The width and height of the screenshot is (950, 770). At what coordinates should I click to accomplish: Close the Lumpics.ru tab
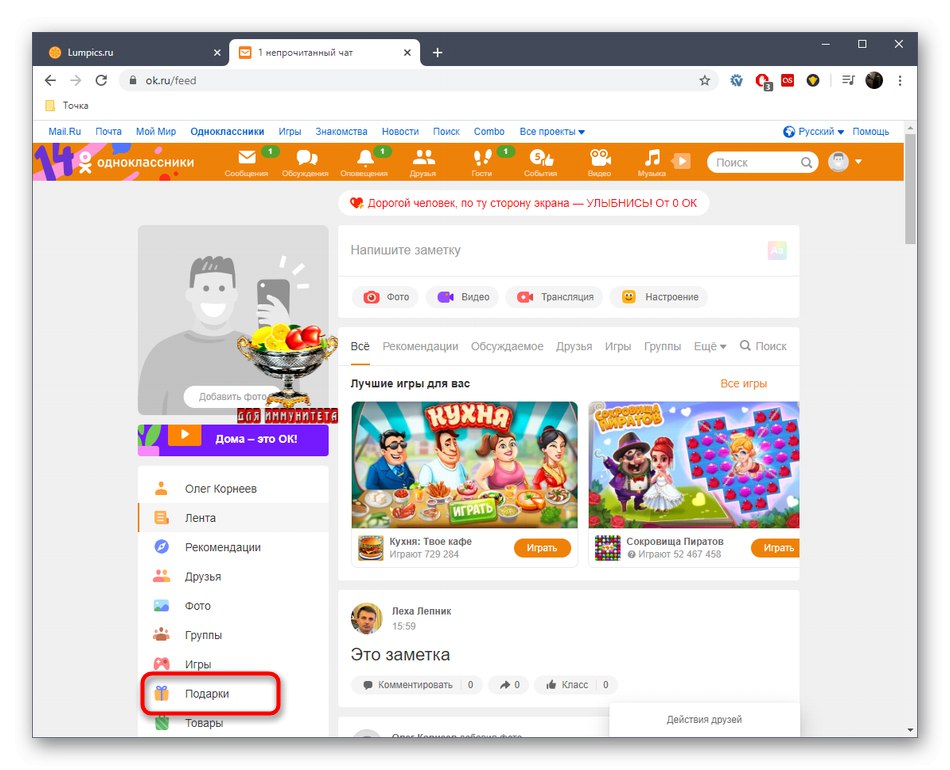click(x=217, y=53)
